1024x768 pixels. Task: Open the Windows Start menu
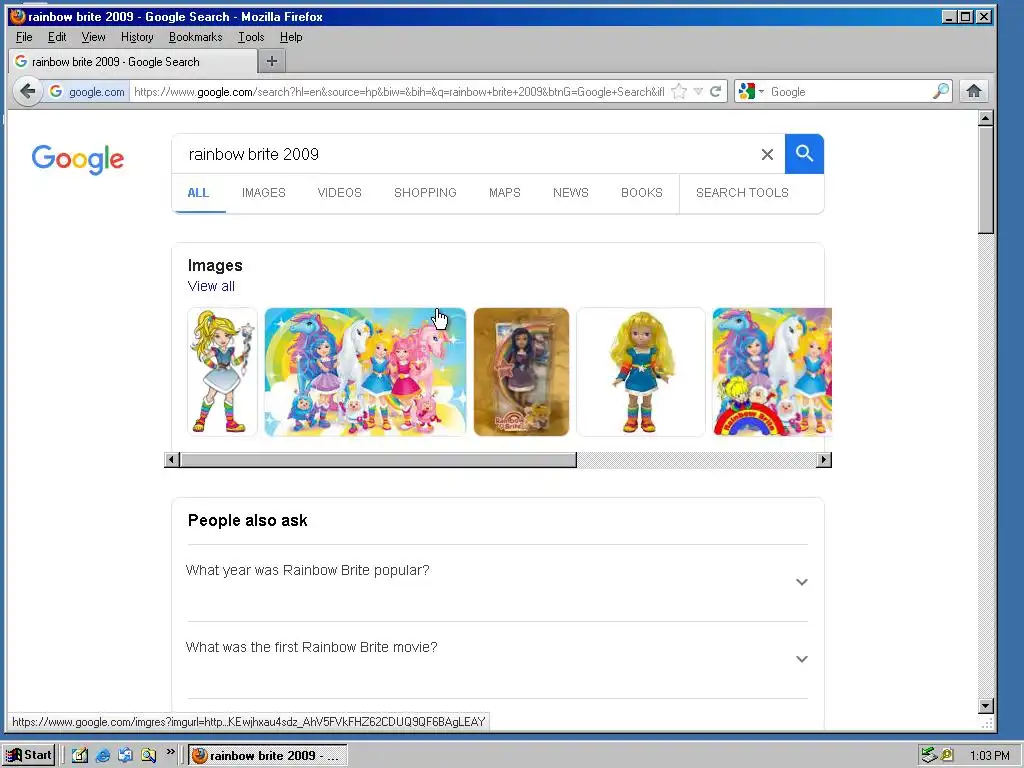(x=29, y=756)
